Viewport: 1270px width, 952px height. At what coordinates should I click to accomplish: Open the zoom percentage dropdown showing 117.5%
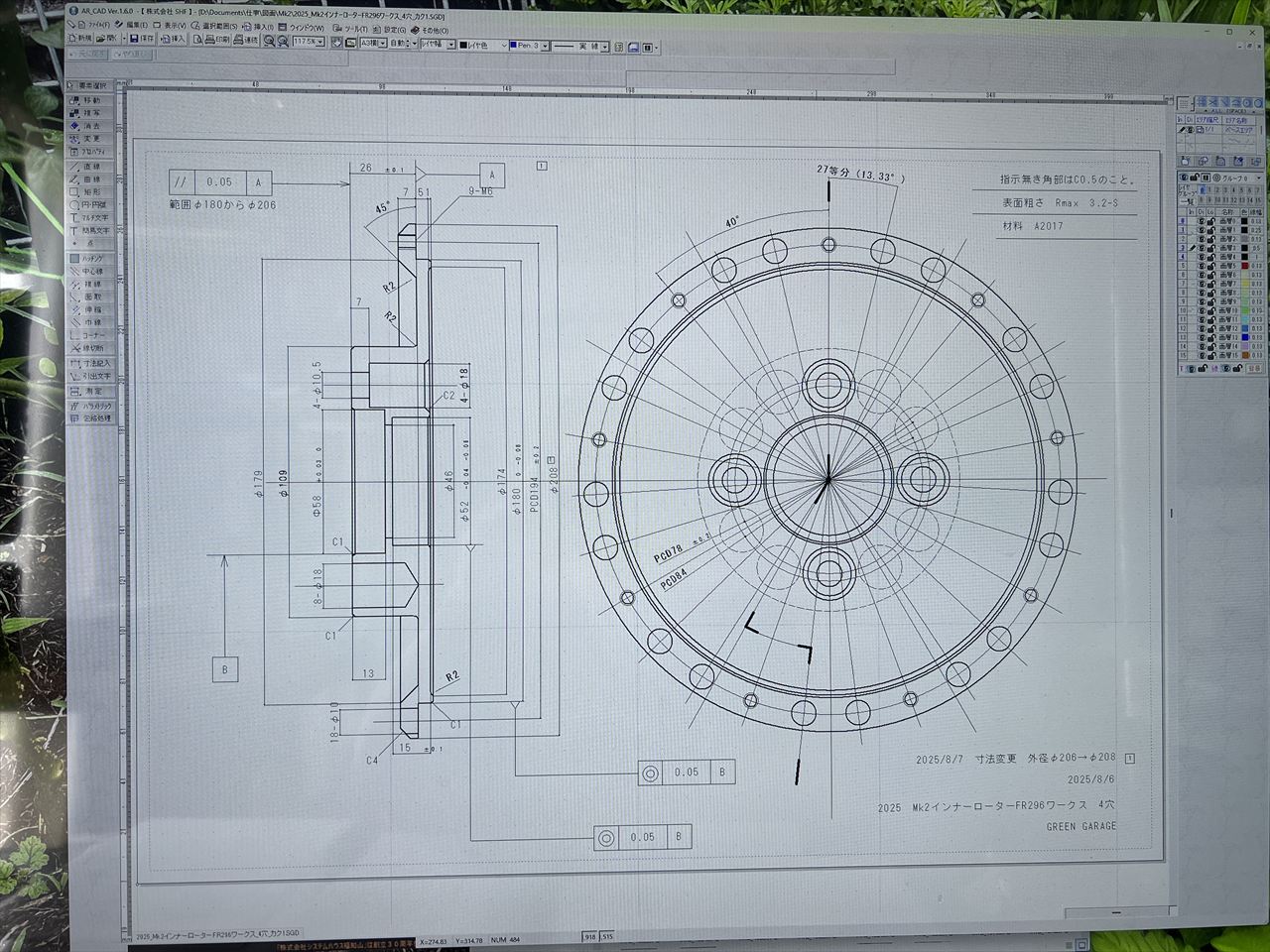[320, 43]
